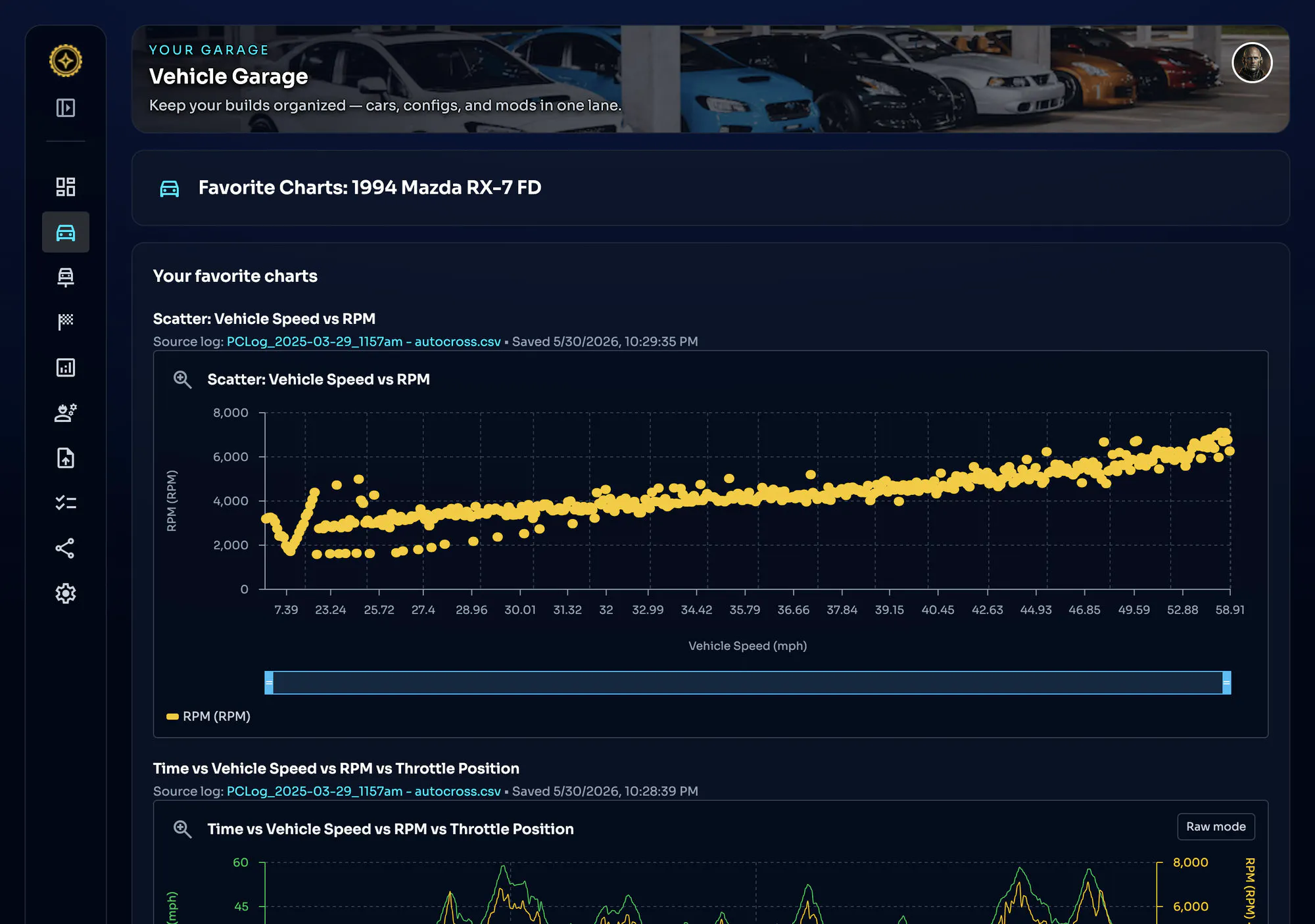Open the person with gears icon
This screenshot has height=924, width=1315.
66,413
